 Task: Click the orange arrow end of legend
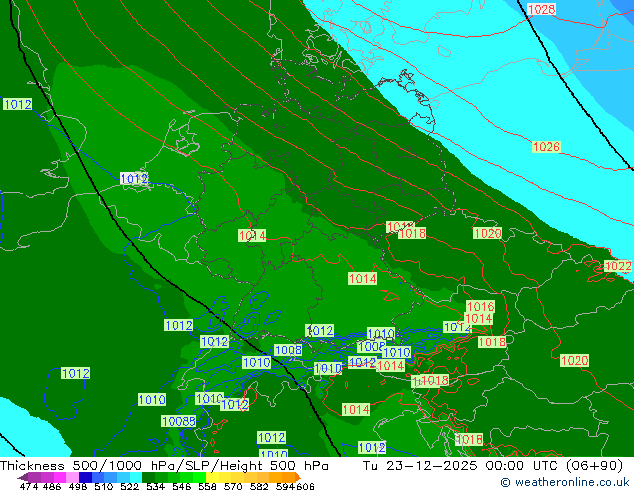click(298, 477)
